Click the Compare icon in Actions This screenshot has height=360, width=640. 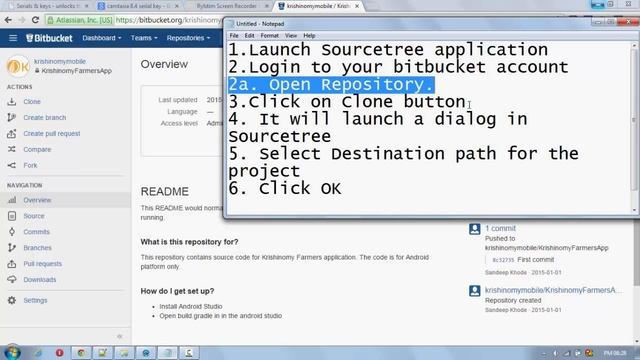point(11,149)
